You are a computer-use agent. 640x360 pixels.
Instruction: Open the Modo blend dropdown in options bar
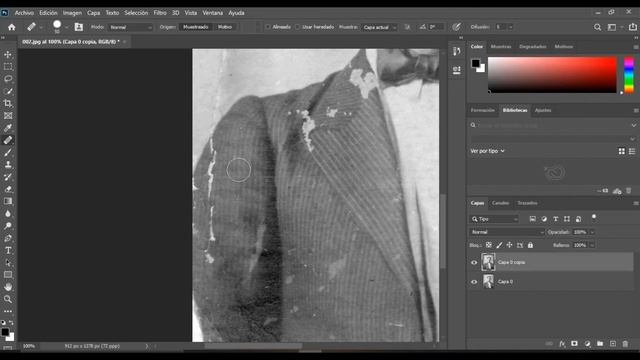point(131,27)
